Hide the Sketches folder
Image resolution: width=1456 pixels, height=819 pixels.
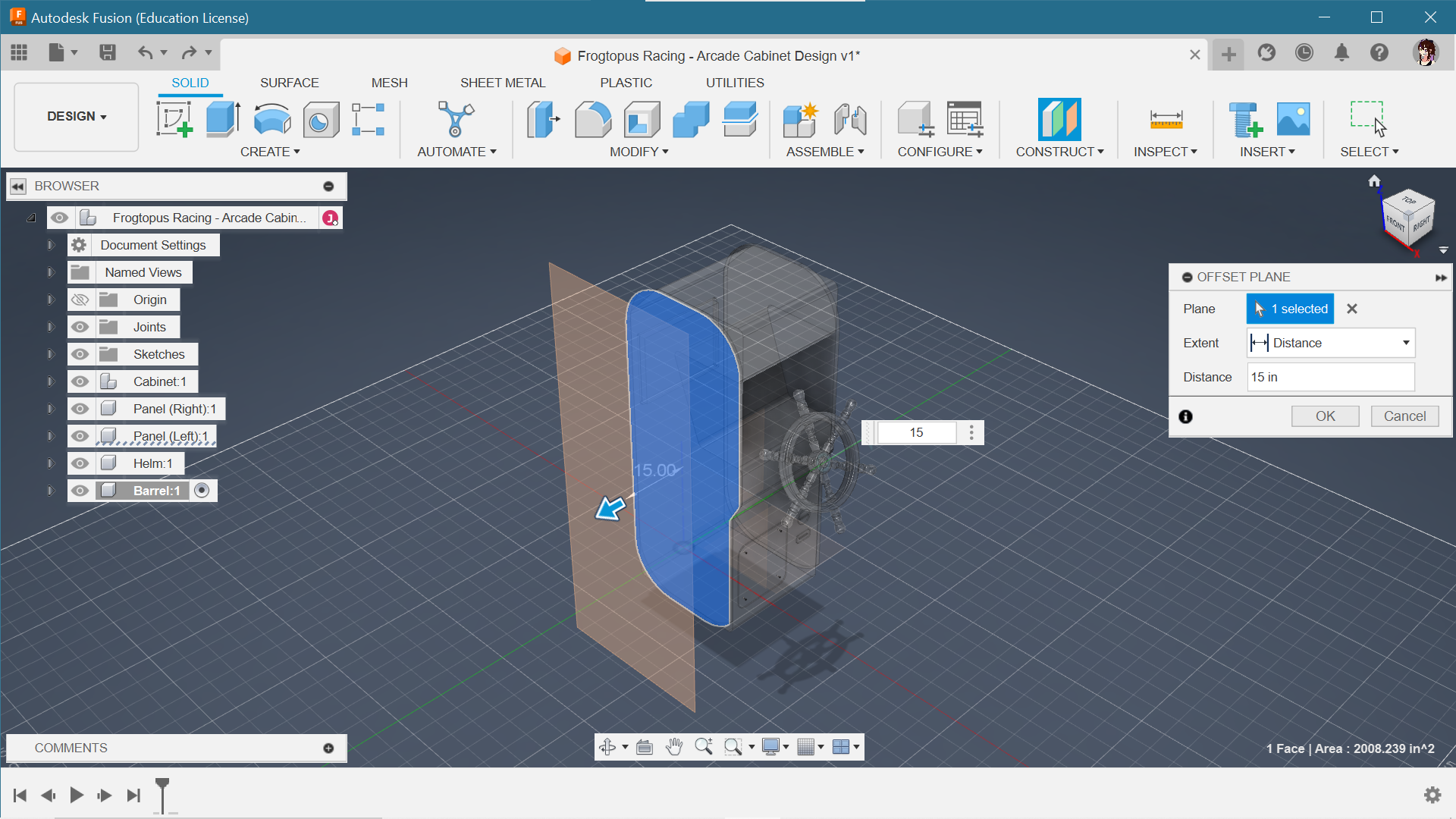click(x=80, y=354)
